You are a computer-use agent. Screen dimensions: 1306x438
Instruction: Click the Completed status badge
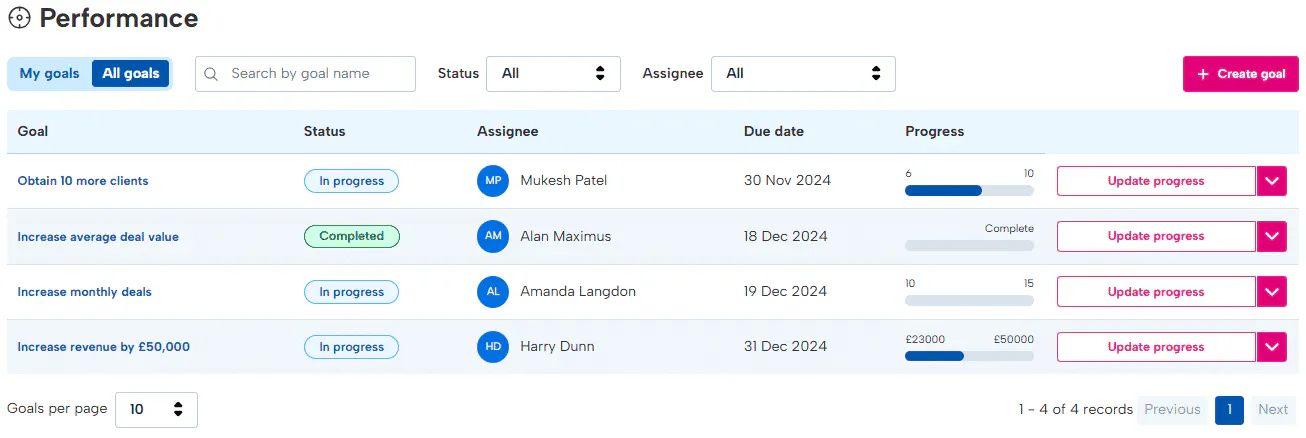click(351, 236)
